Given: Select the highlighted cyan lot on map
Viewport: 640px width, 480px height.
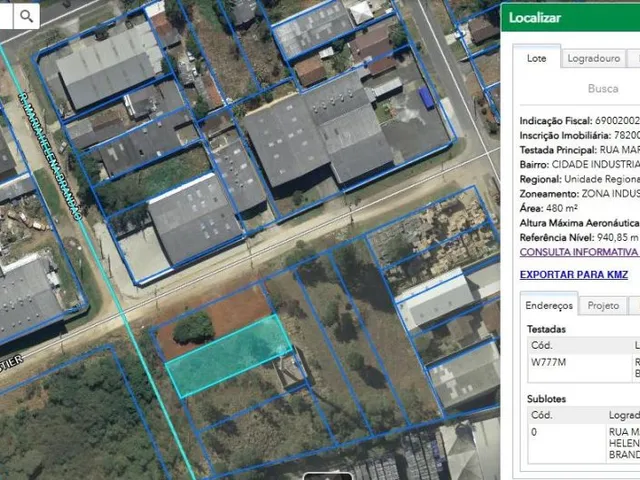Looking at the screenshot, I should coord(229,356).
